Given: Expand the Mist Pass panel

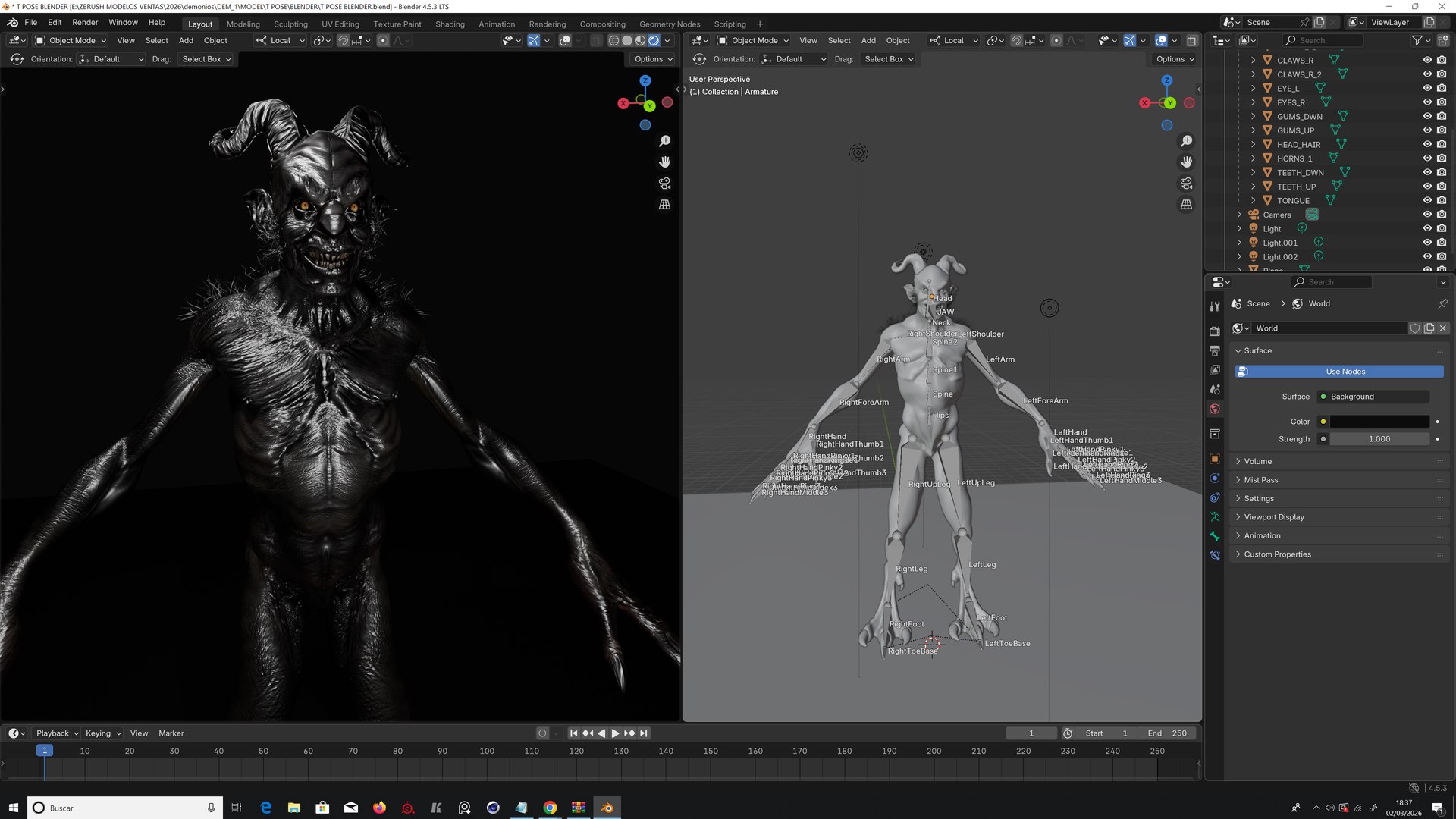Looking at the screenshot, I should [x=1338, y=480].
